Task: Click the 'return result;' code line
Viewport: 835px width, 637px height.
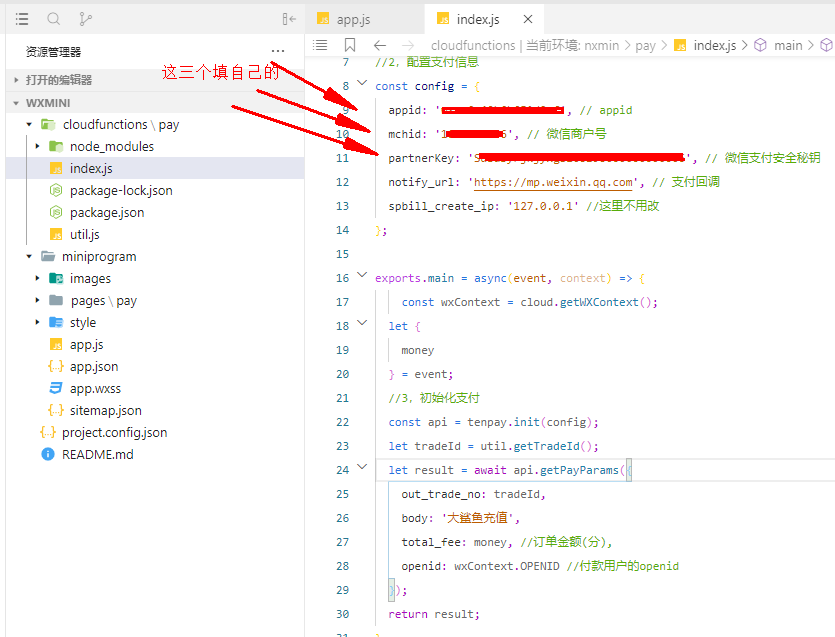Action: point(434,614)
